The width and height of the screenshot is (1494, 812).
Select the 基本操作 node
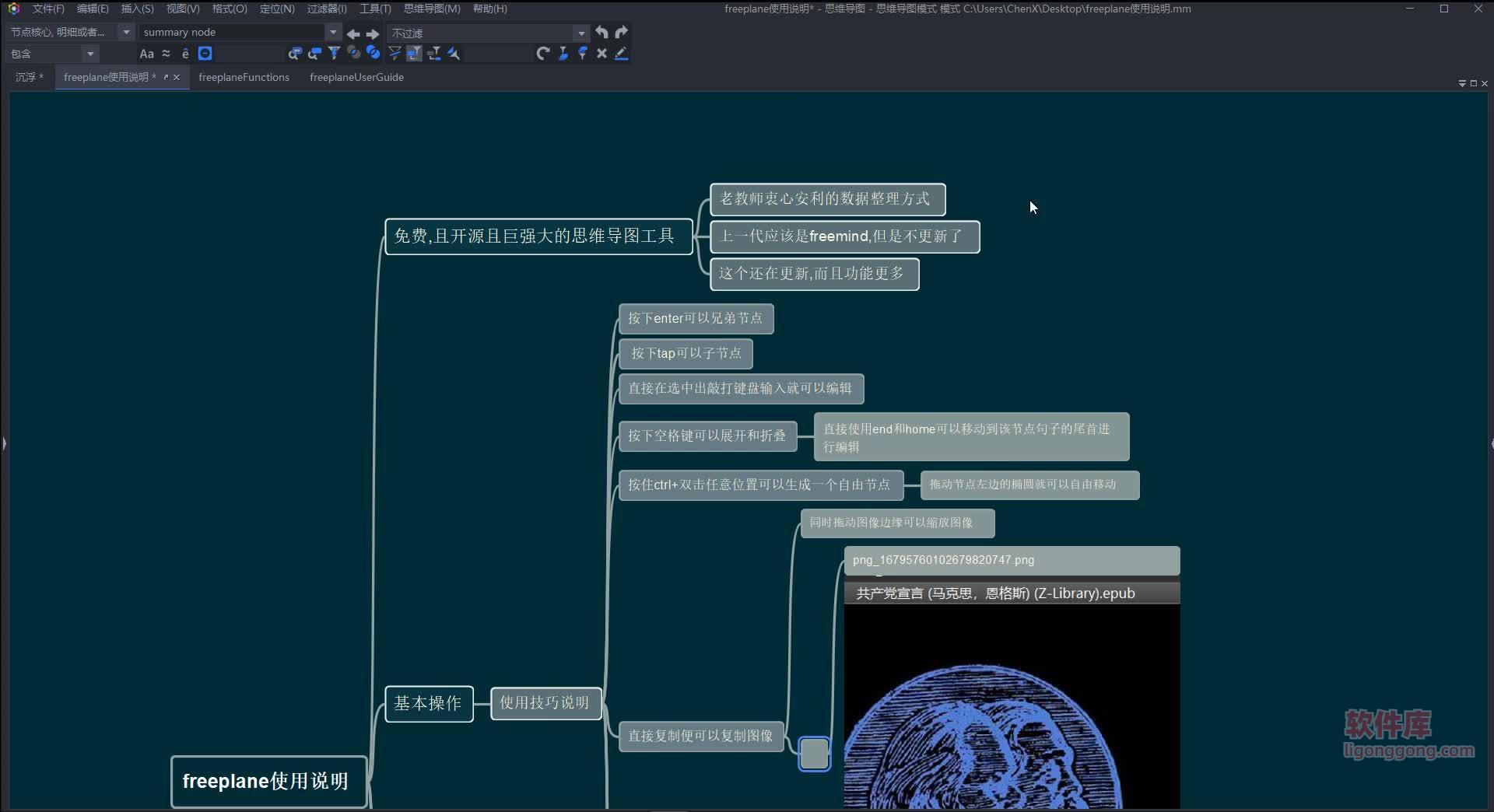pyautogui.click(x=429, y=703)
